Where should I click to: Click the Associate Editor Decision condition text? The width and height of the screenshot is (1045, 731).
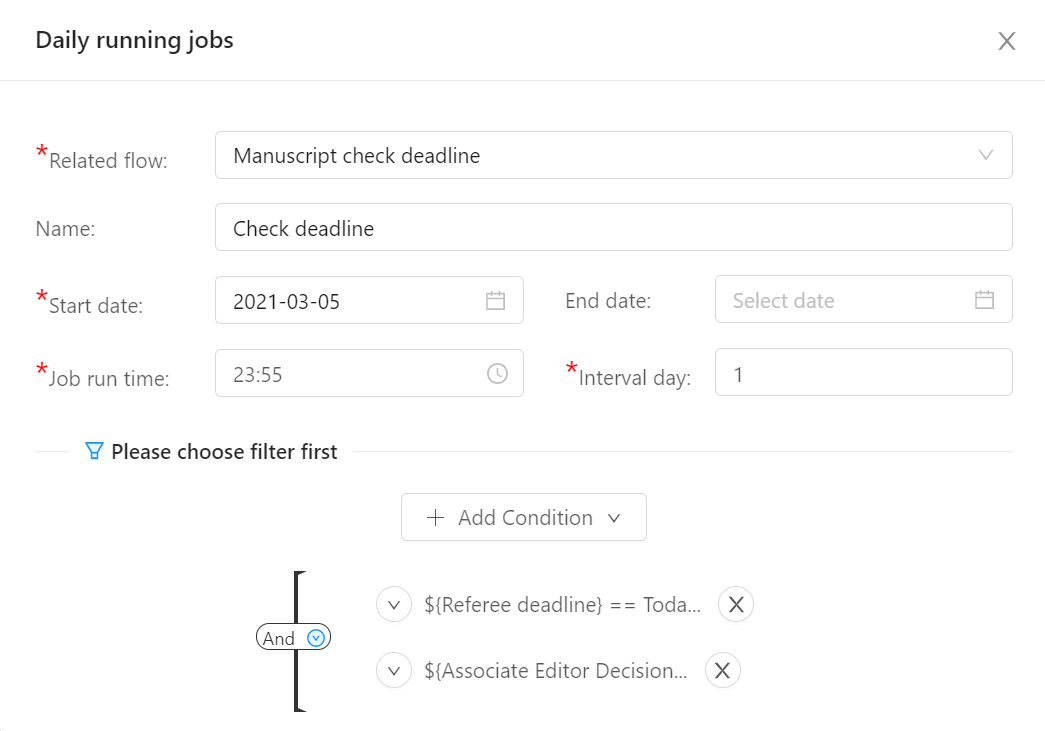pos(556,670)
